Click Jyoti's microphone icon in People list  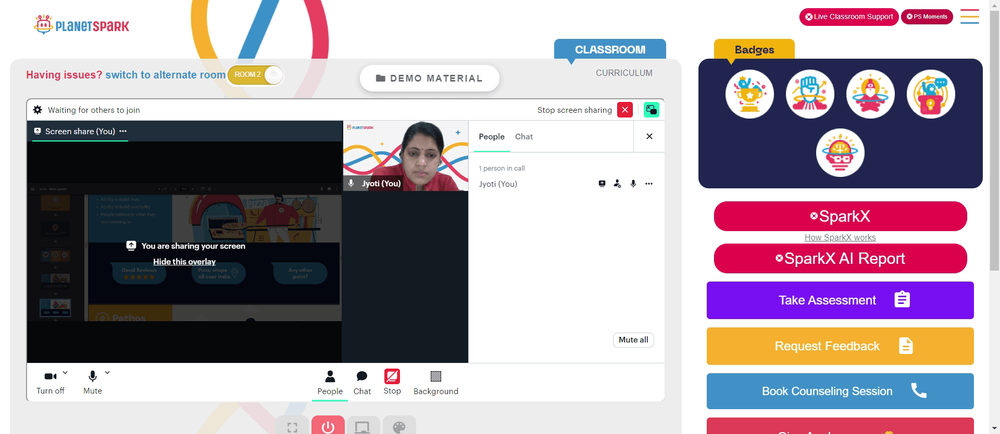[633, 184]
